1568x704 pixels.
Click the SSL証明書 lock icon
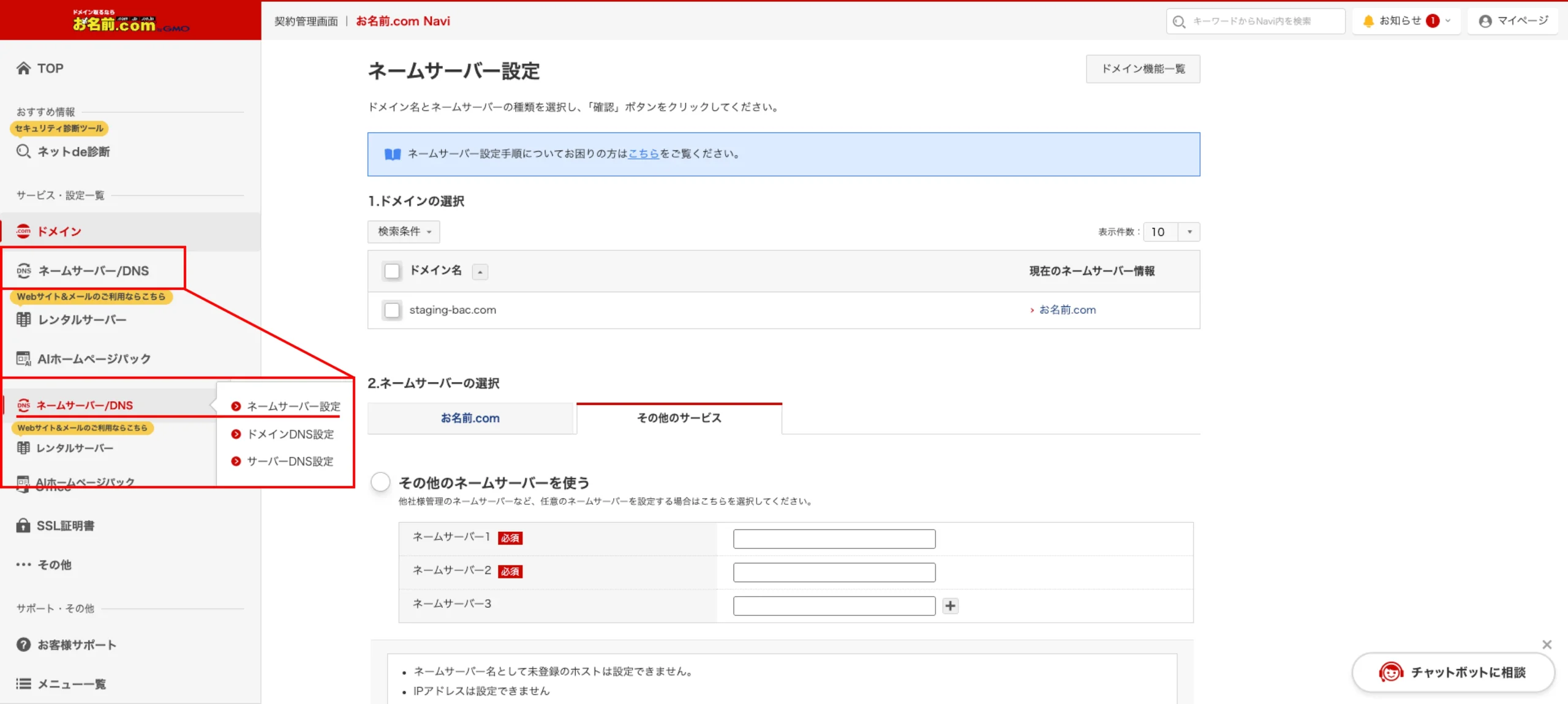coord(23,526)
